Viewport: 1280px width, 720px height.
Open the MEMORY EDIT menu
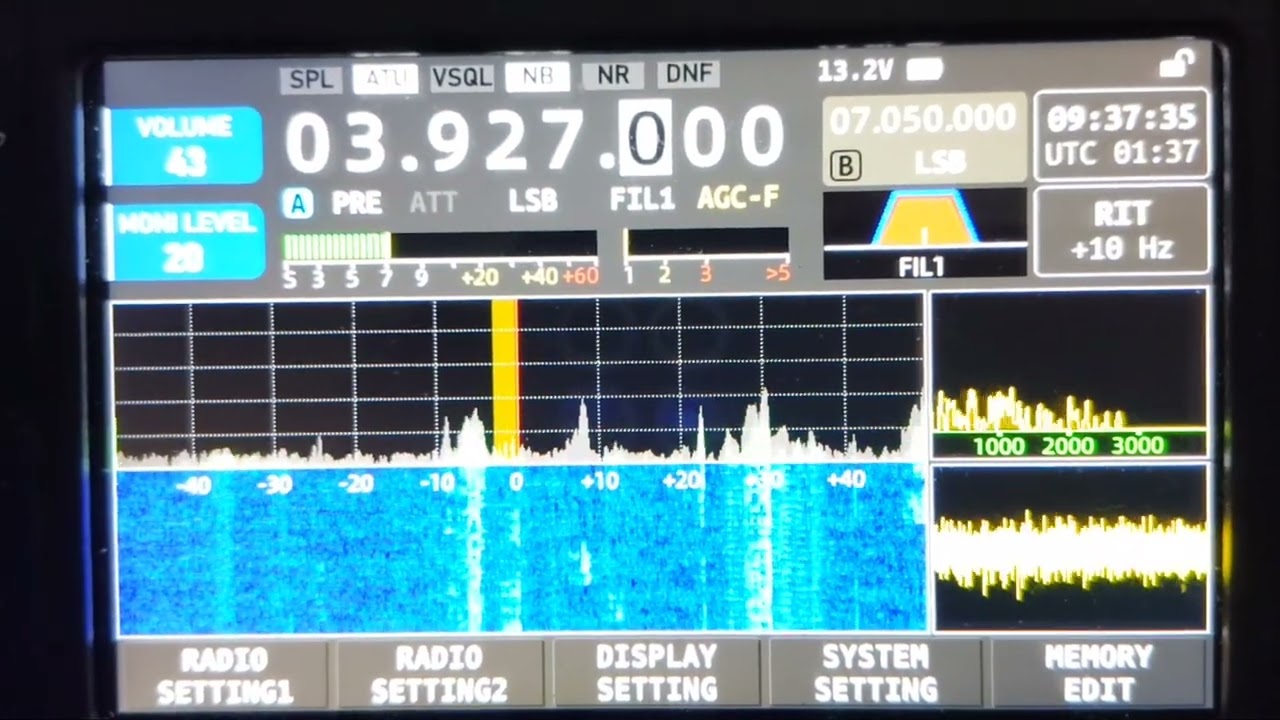(x=1098, y=672)
